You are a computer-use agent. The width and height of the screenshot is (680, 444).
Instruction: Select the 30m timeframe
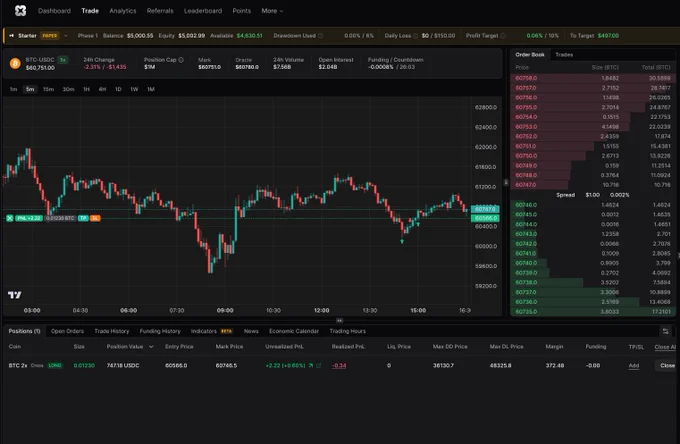tap(69, 89)
